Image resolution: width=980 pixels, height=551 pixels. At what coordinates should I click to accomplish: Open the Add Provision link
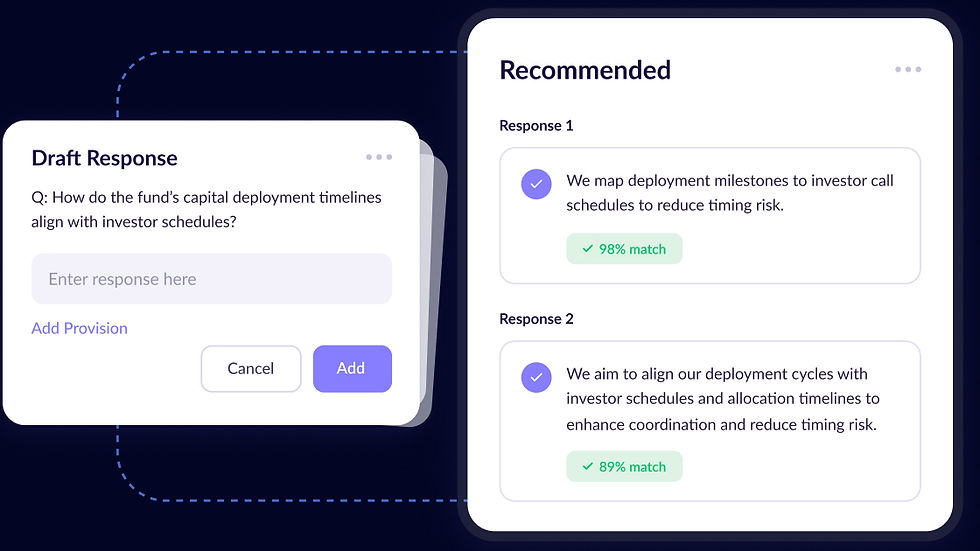(x=79, y=328)
